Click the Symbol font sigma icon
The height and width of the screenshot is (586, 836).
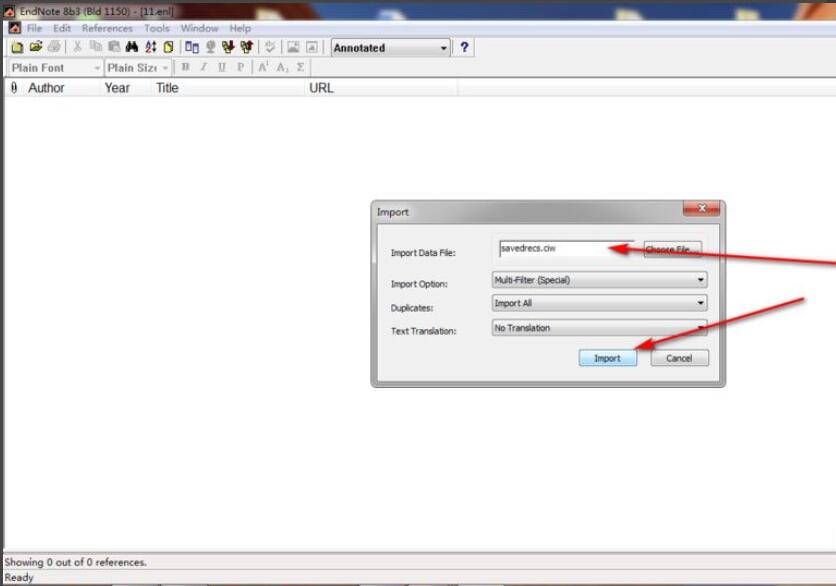[300, 67]
